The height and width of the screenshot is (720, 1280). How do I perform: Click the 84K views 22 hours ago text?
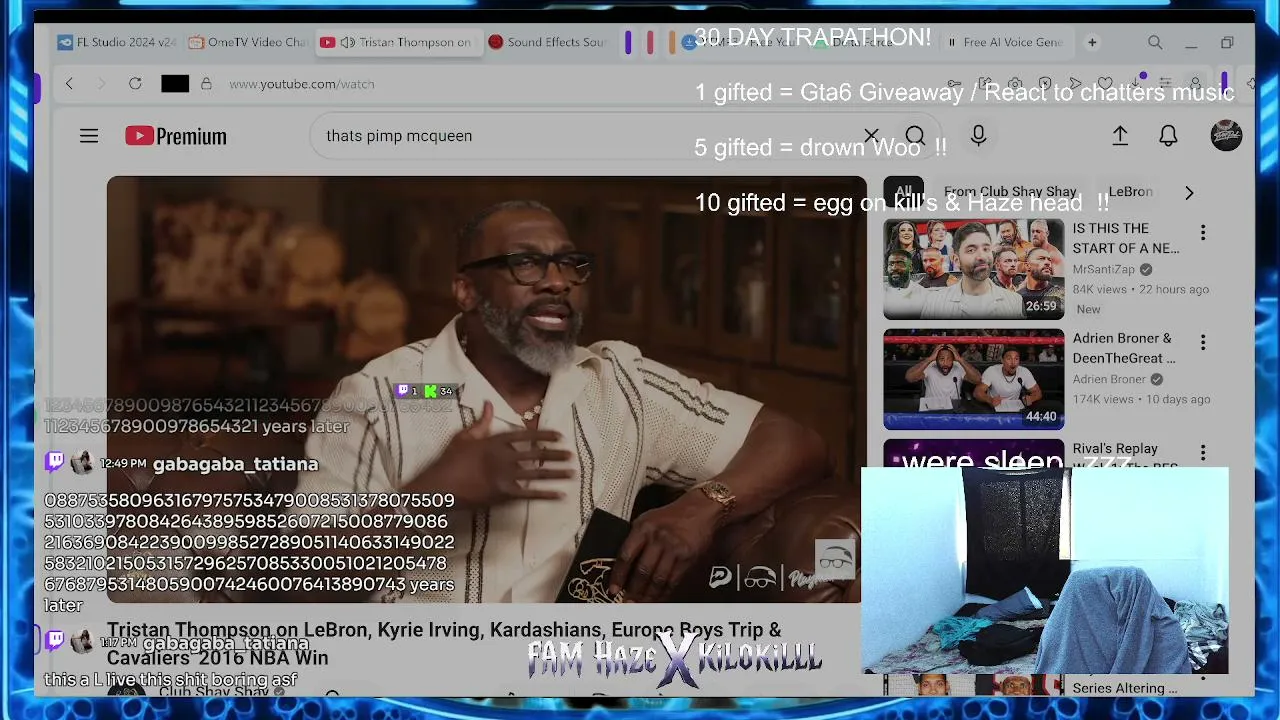[x=1141, y=289]
